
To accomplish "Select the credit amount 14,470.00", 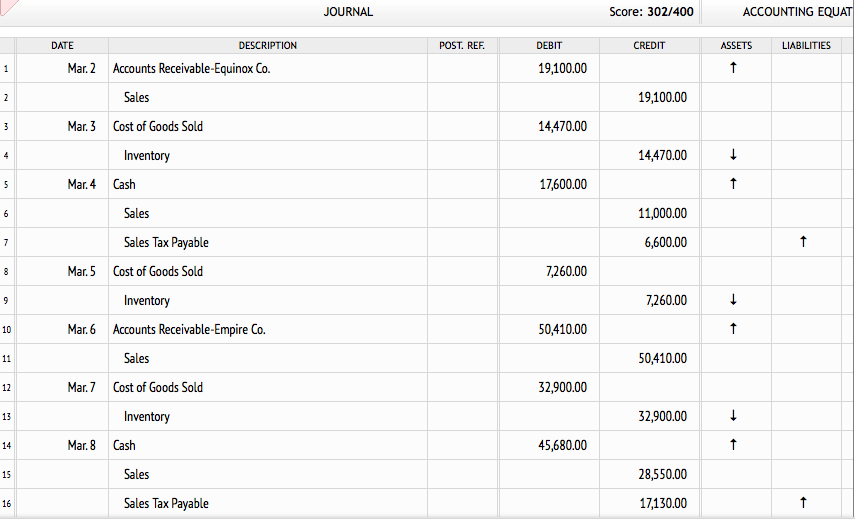I will [663, 155].
